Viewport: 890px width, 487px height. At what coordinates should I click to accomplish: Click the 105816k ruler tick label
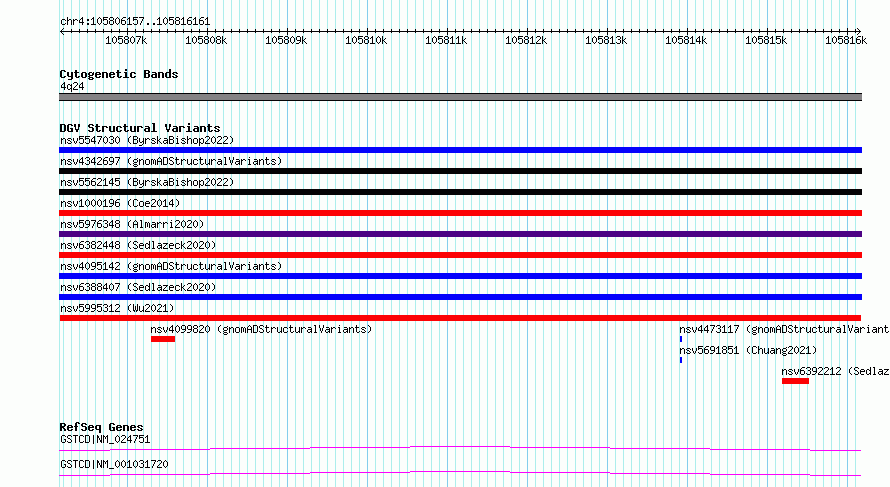(846, 40)
